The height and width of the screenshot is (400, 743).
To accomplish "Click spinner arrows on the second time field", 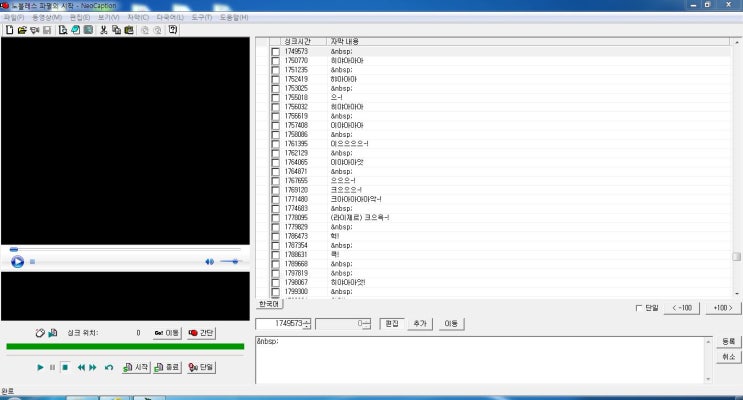I will click(367, 324).
